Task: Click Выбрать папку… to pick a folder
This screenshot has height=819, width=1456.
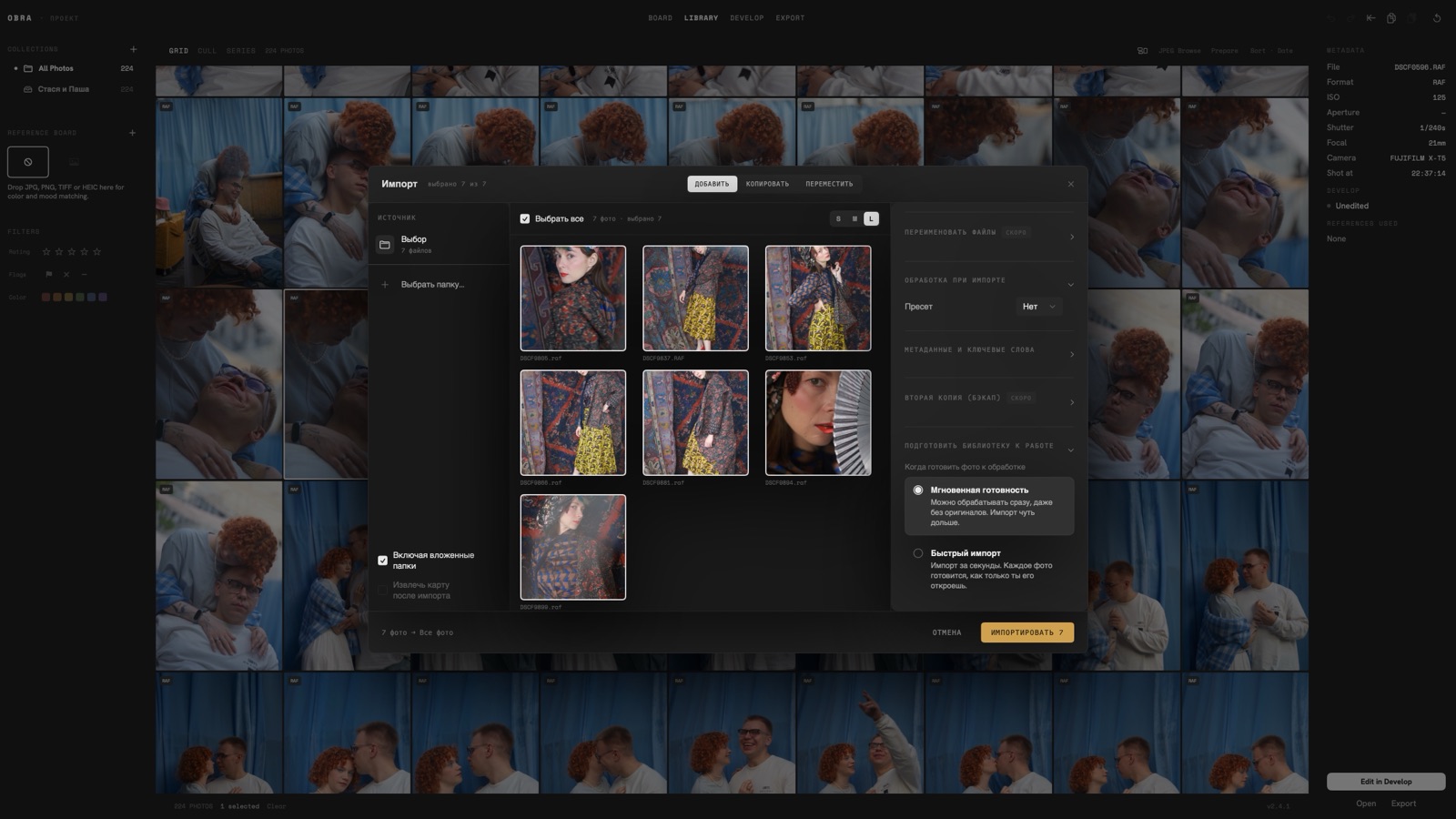Action: click(432, 285)
